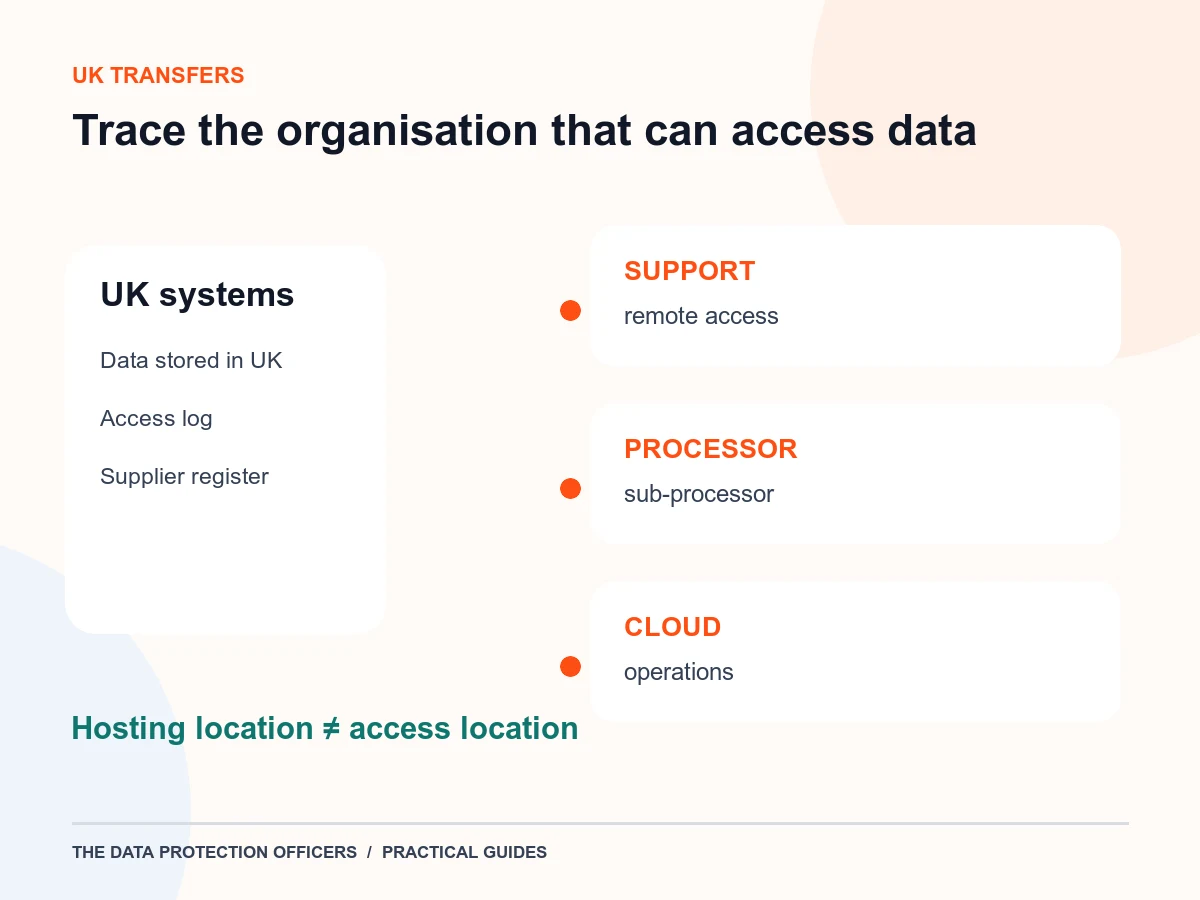This screenshot has width=1200, height=900.
Task: Click 'Hosting location ≠ access location' statement
Action: pos(325,728)
